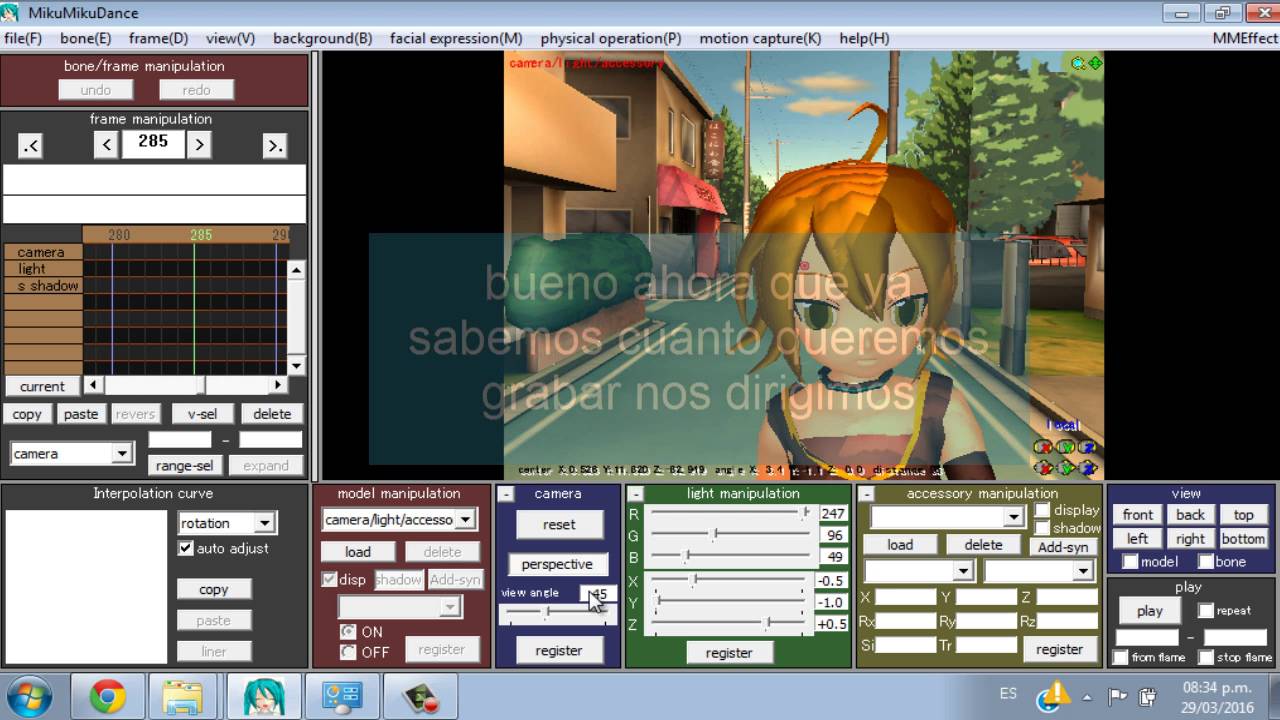Click the green viewport move arrows icon
This screenshot has height=720, width=1280.
tap(1095, 63)
